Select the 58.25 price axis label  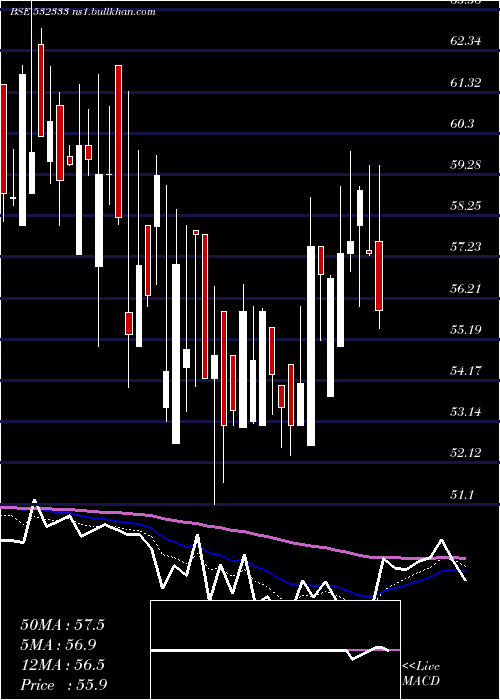[466, 206]
